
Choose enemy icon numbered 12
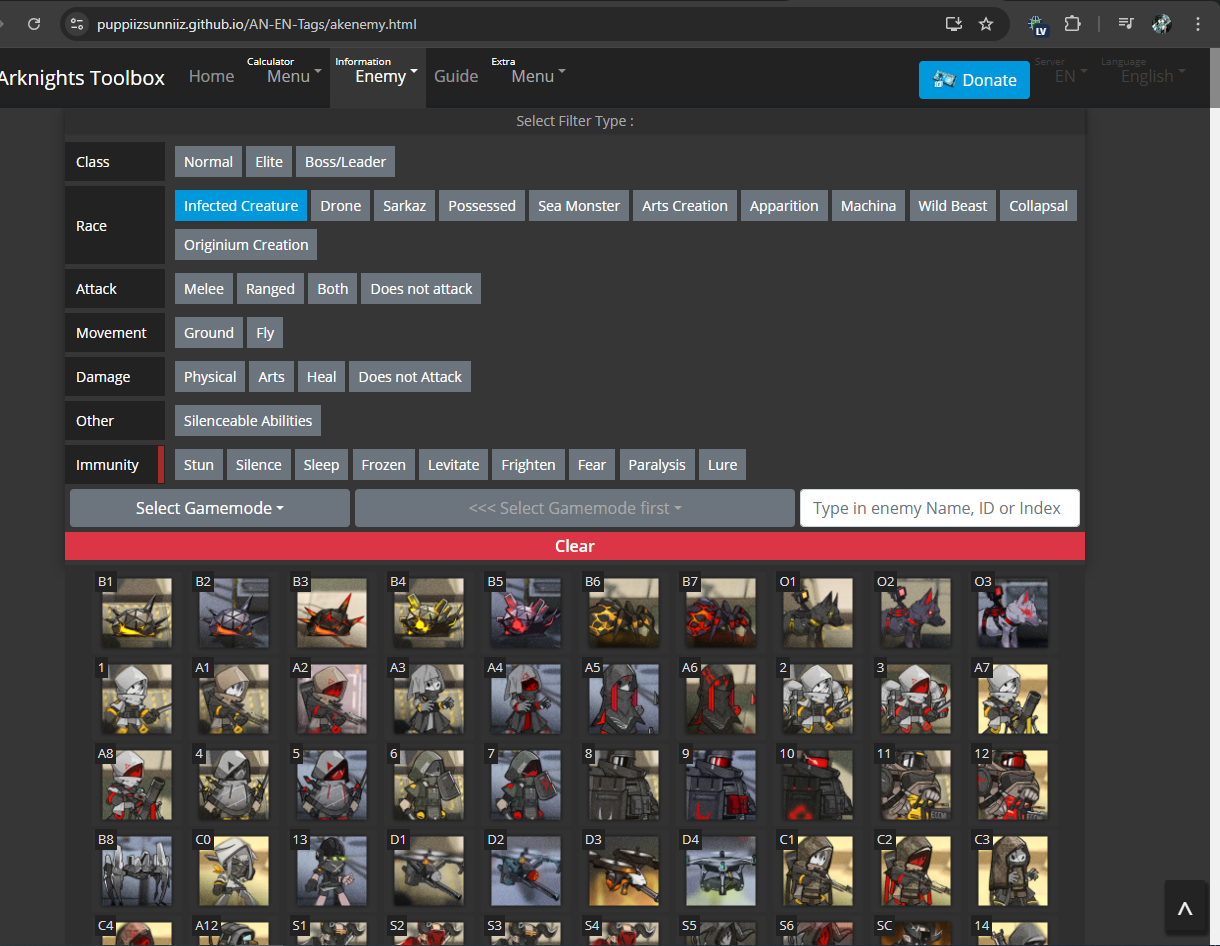point(1014,785)
